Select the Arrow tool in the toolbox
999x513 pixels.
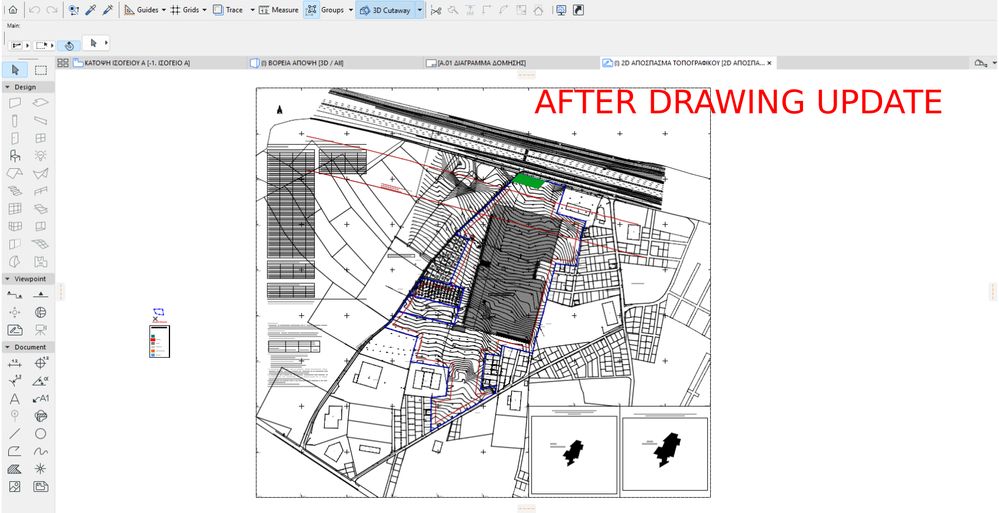15,70
